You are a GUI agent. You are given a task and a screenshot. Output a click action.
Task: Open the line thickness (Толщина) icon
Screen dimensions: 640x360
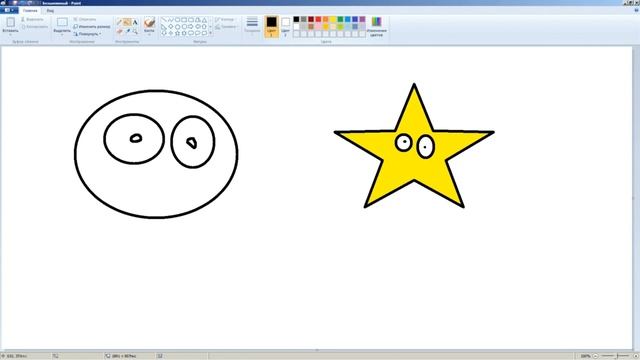pos(252,22)
